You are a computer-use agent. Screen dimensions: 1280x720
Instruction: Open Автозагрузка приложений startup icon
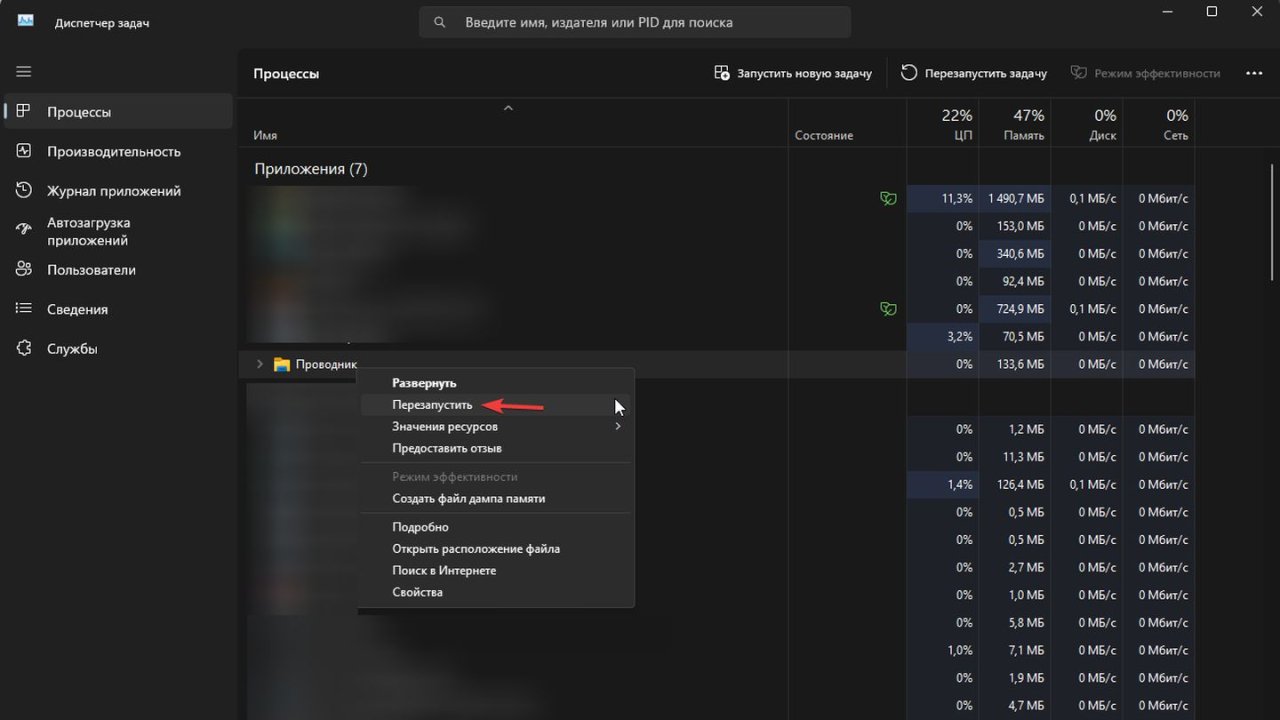[x=24, y=231]
